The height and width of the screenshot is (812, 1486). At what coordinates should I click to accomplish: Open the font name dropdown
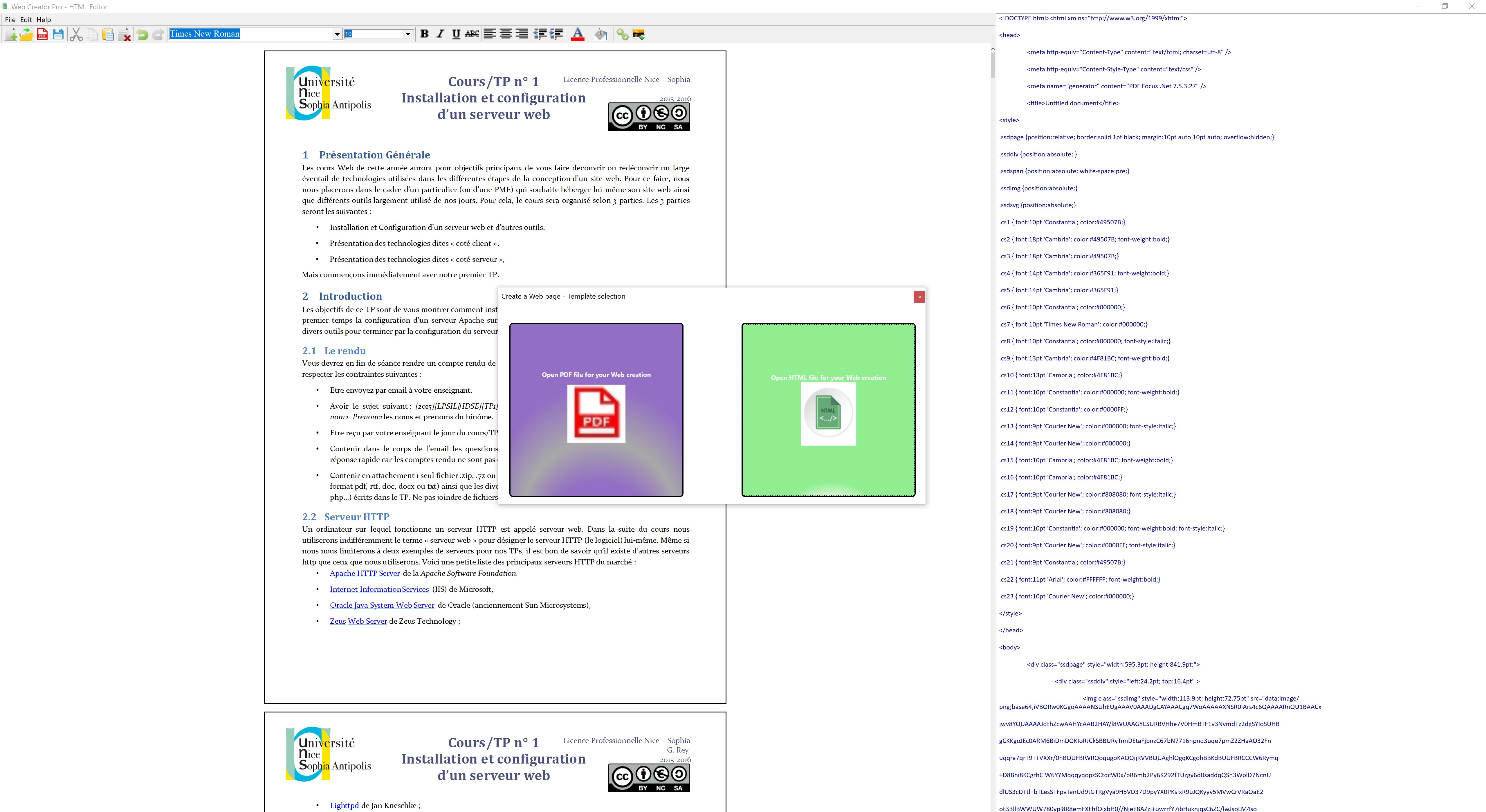(x=338, y=34)
